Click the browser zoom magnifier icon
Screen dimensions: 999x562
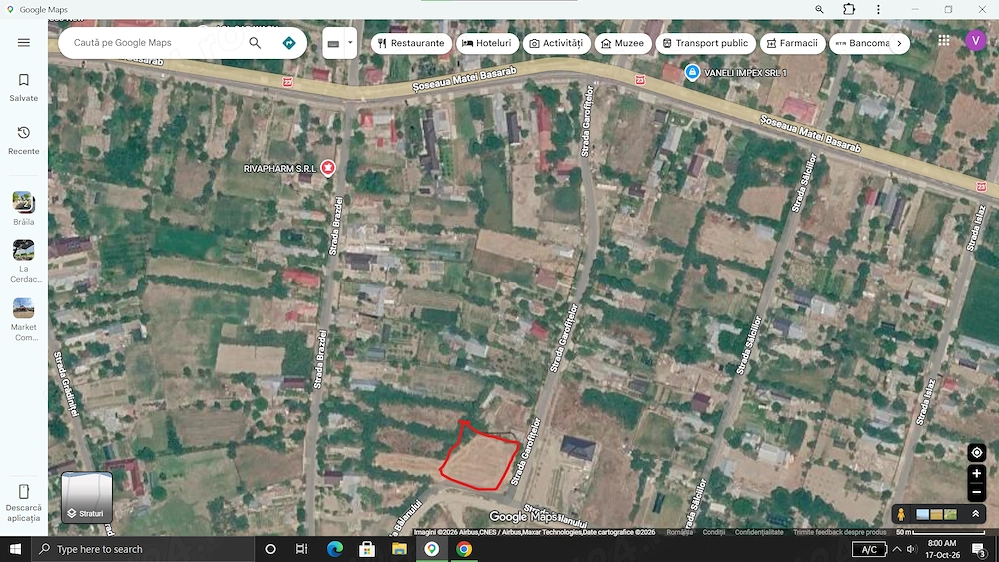pos(819,9)
